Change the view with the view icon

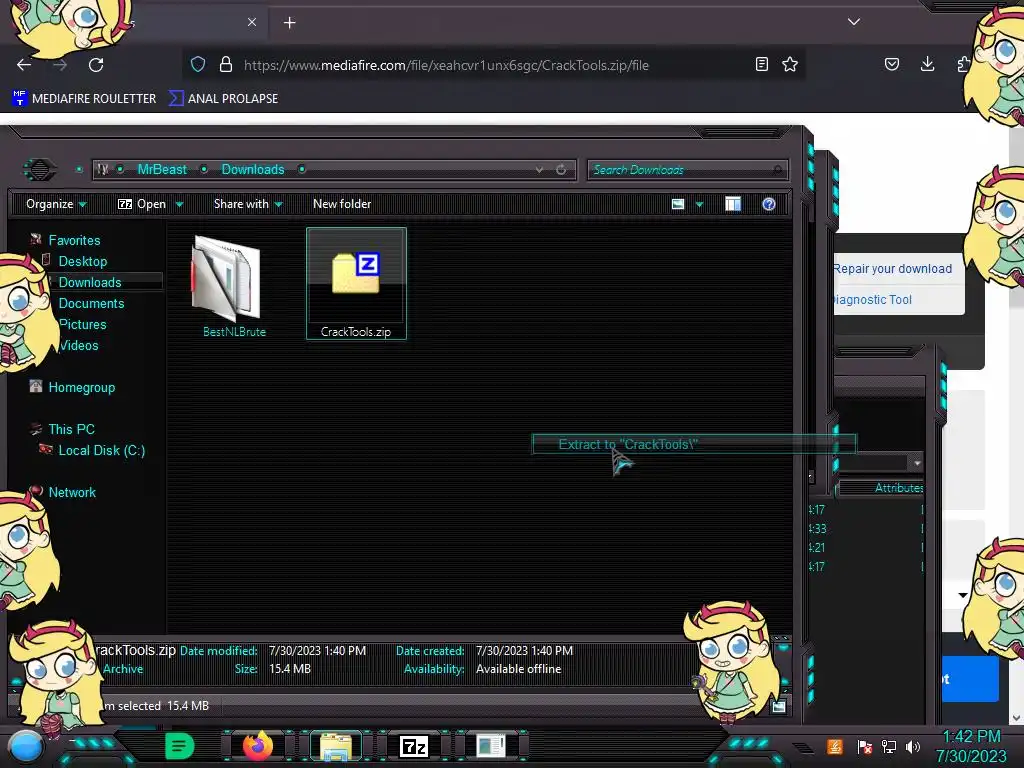point(678,204)
